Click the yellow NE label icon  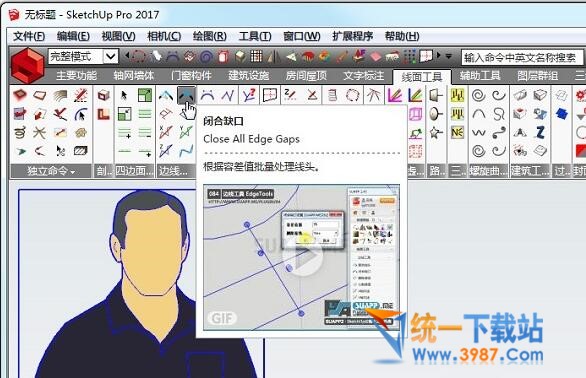click(457, 132)
